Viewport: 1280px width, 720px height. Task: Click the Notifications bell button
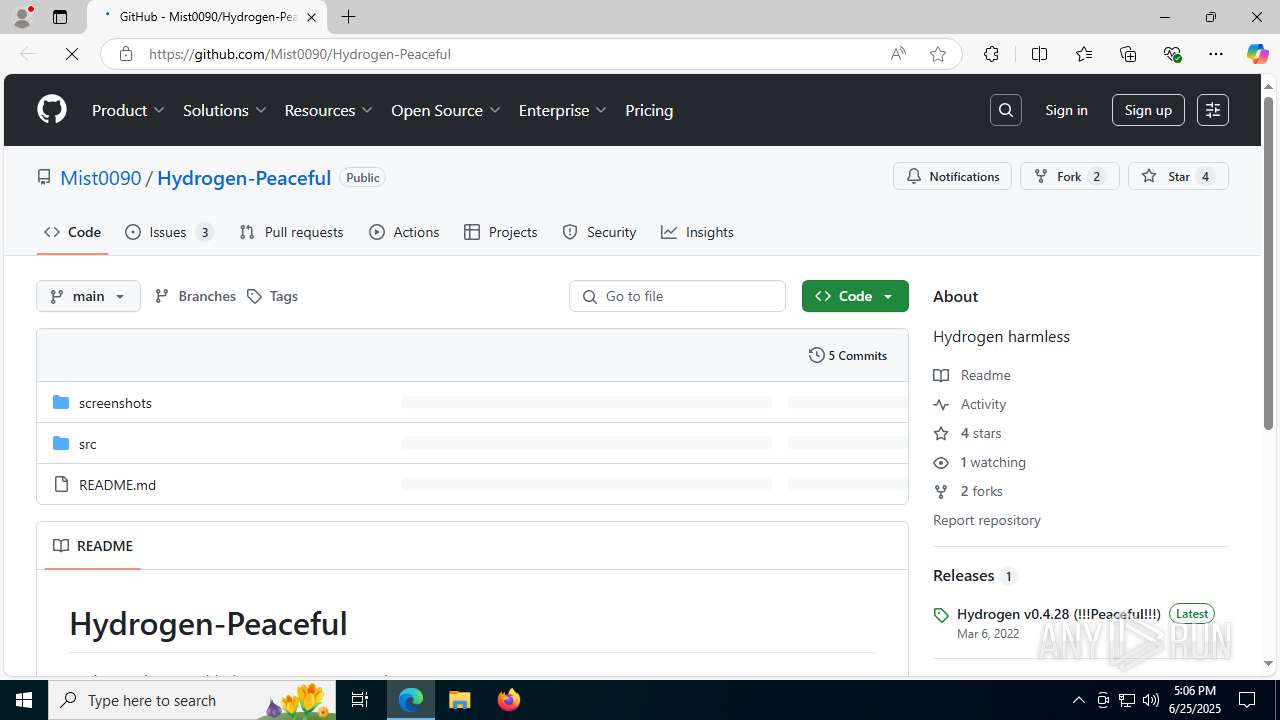pyautogui.click(x=952, y=176)
